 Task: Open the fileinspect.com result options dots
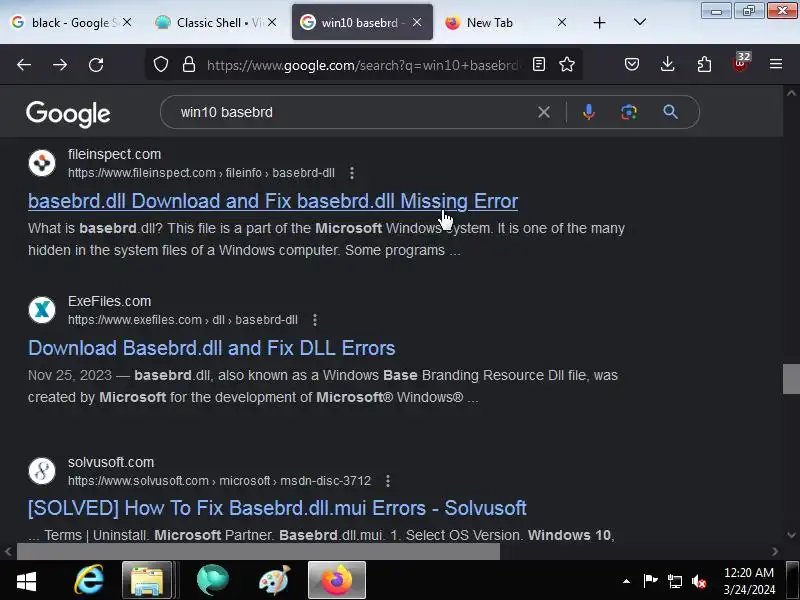[x=352, y=173]
